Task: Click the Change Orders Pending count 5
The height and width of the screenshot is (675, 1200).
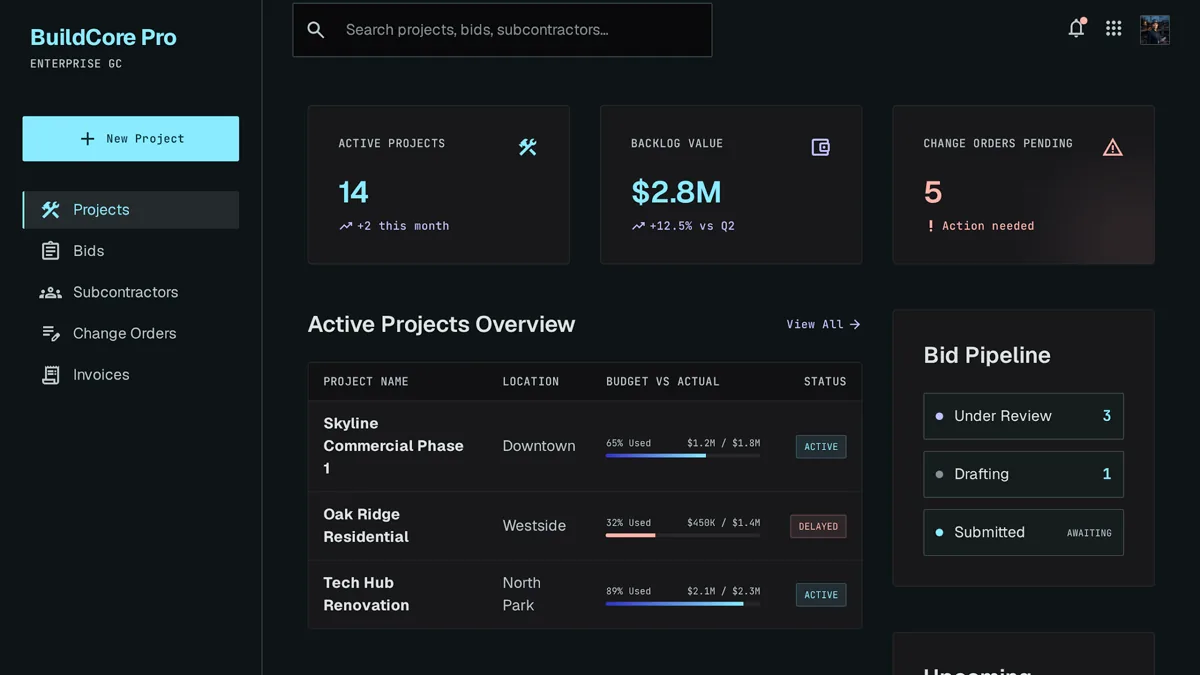Action: point(933,192)
